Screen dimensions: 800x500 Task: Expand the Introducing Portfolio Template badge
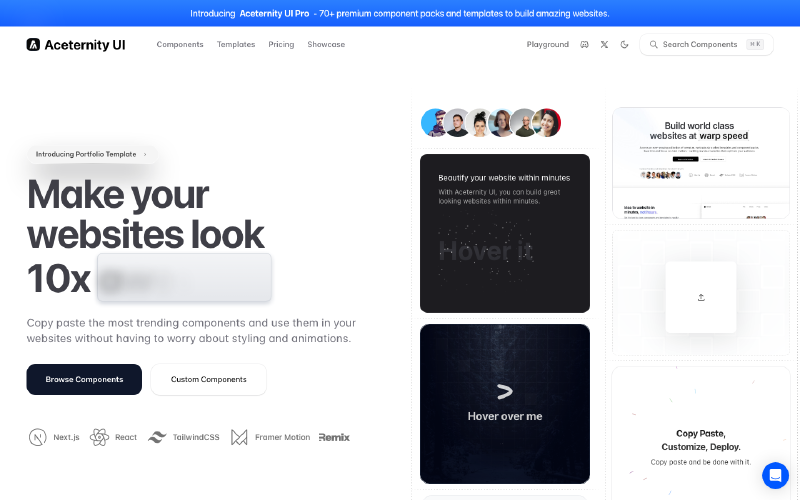(91, 154)
